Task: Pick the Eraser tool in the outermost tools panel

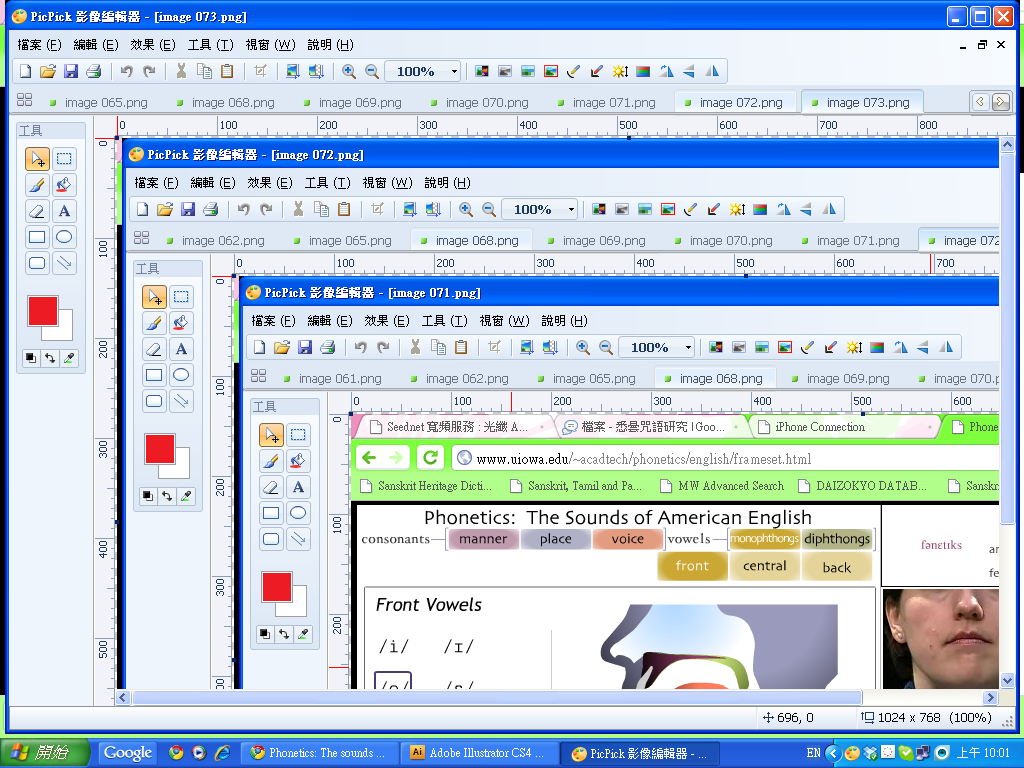Action: [37, 211]
